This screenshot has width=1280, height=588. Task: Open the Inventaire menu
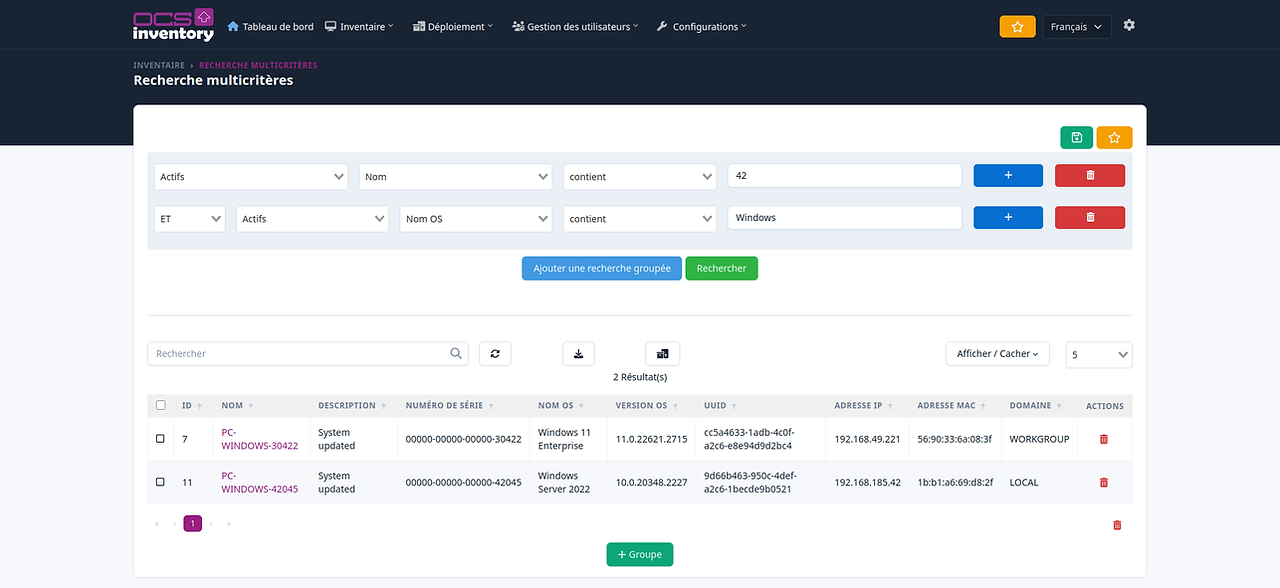tap(359, 27)
